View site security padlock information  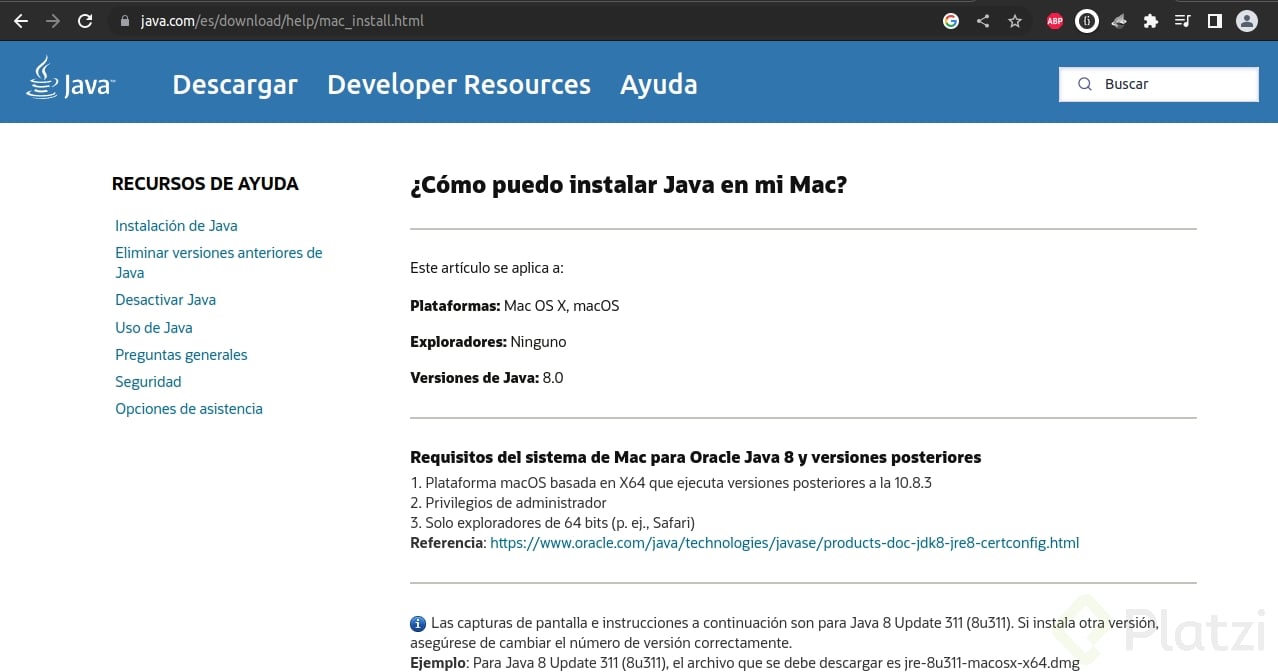[x=125, y=20]
